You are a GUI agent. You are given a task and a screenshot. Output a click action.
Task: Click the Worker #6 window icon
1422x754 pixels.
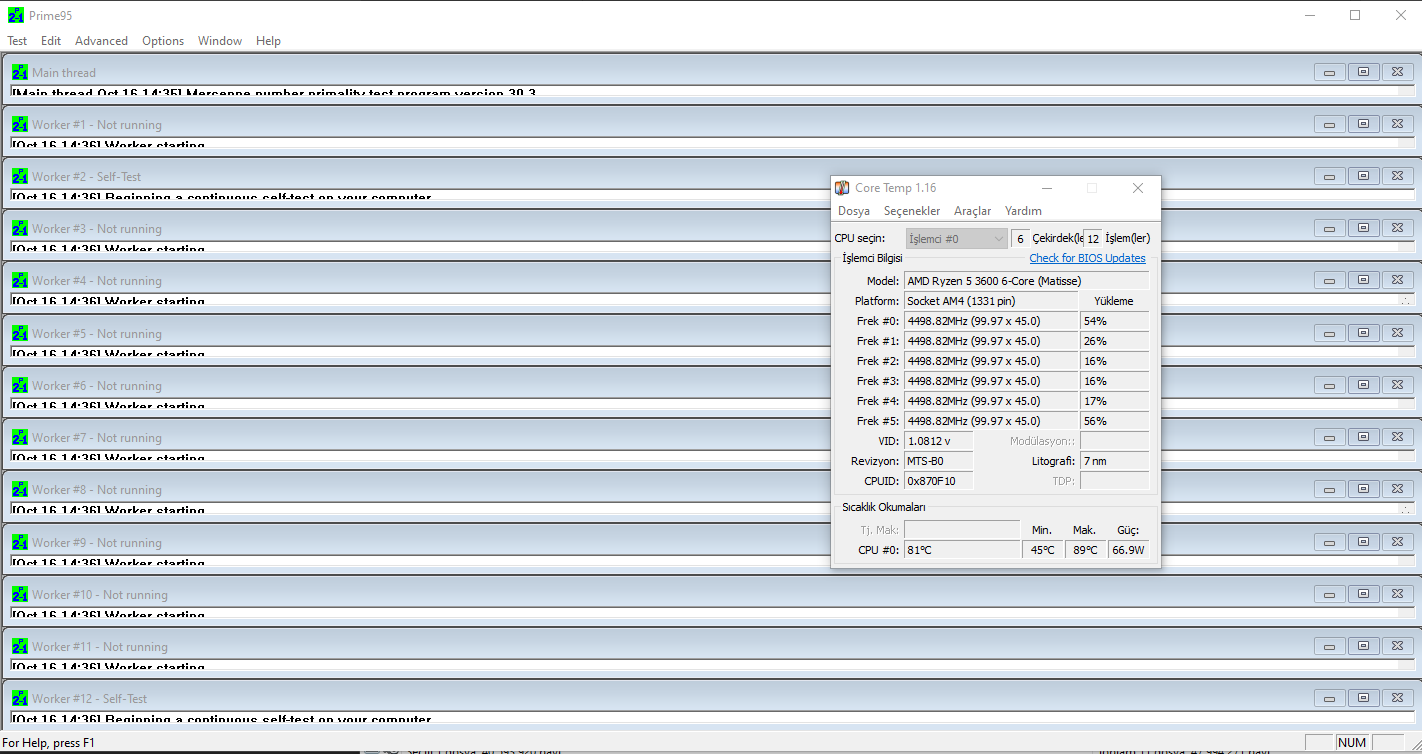(x=20, y=385)
